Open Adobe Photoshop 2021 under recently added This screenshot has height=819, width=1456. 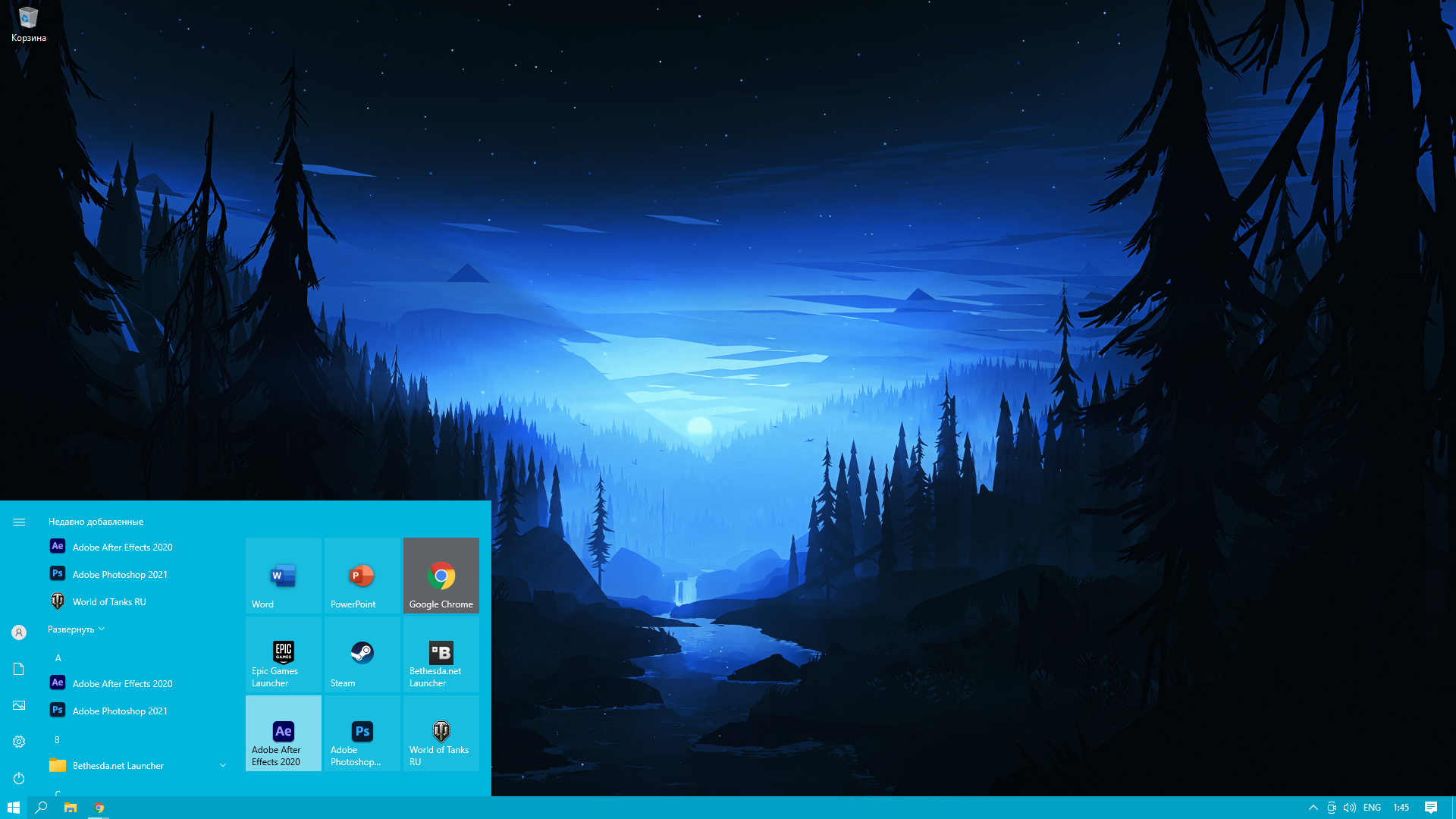138,574
